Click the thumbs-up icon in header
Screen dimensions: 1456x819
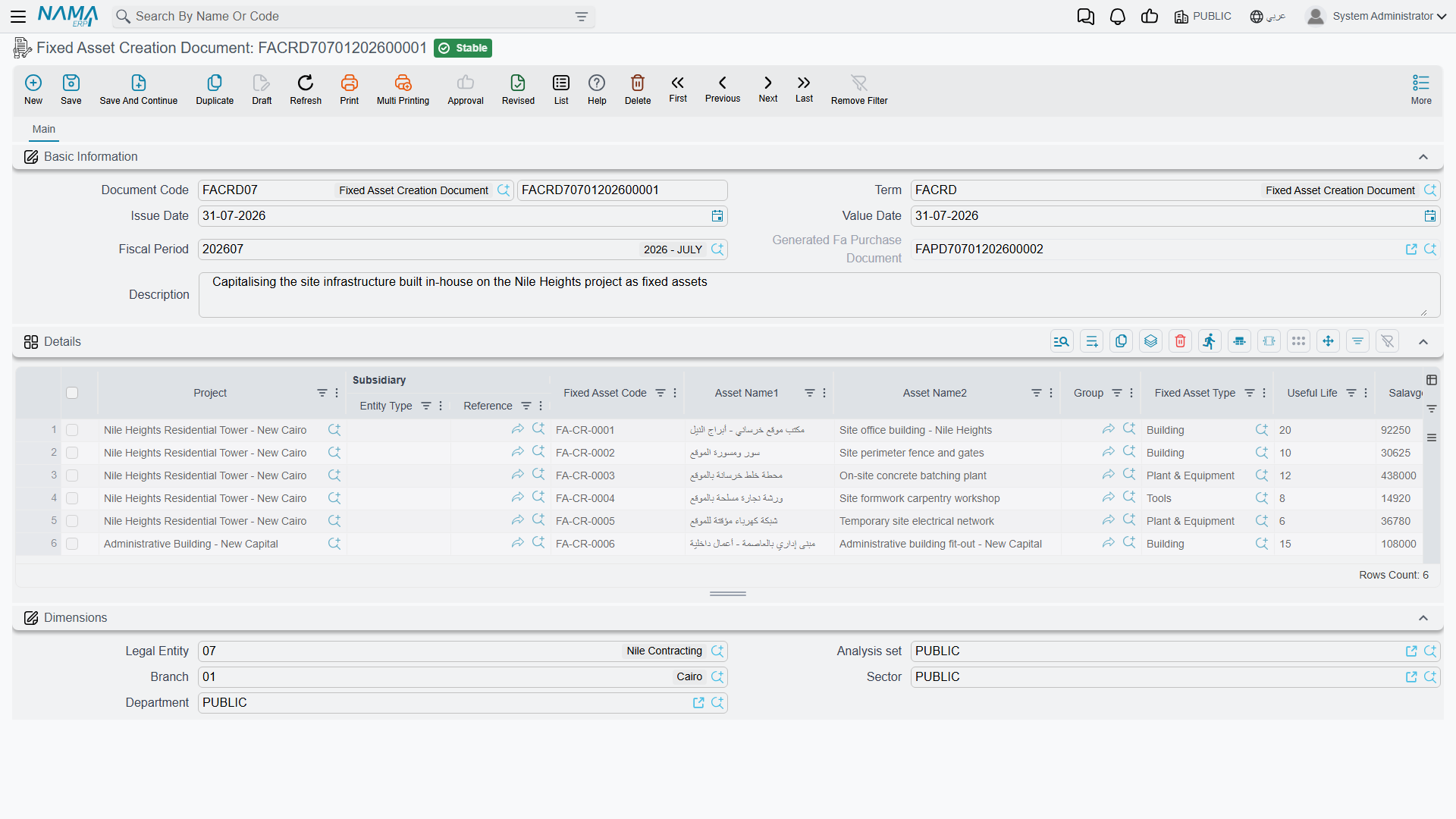pos(1150,17)
